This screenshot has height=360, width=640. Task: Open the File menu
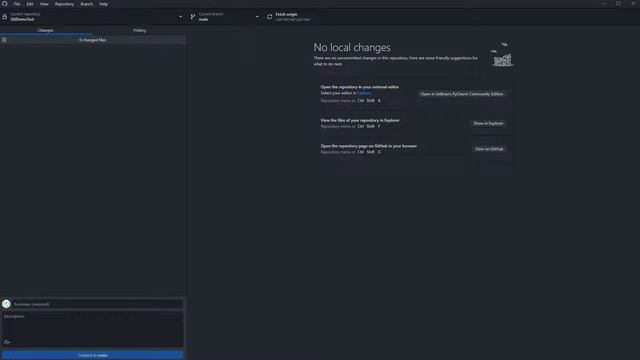(x=17, y=4)
